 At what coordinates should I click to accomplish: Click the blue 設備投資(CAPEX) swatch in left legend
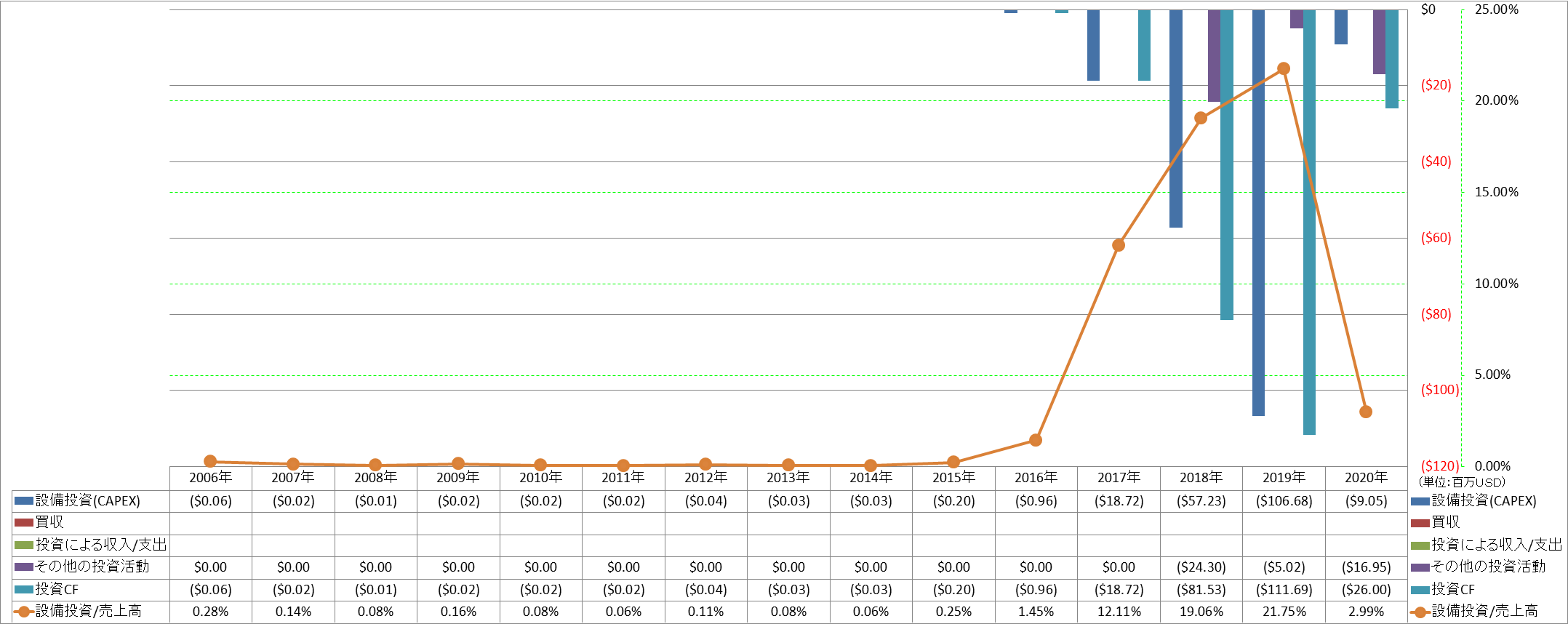pyautogui.click(x=24, y=500)
